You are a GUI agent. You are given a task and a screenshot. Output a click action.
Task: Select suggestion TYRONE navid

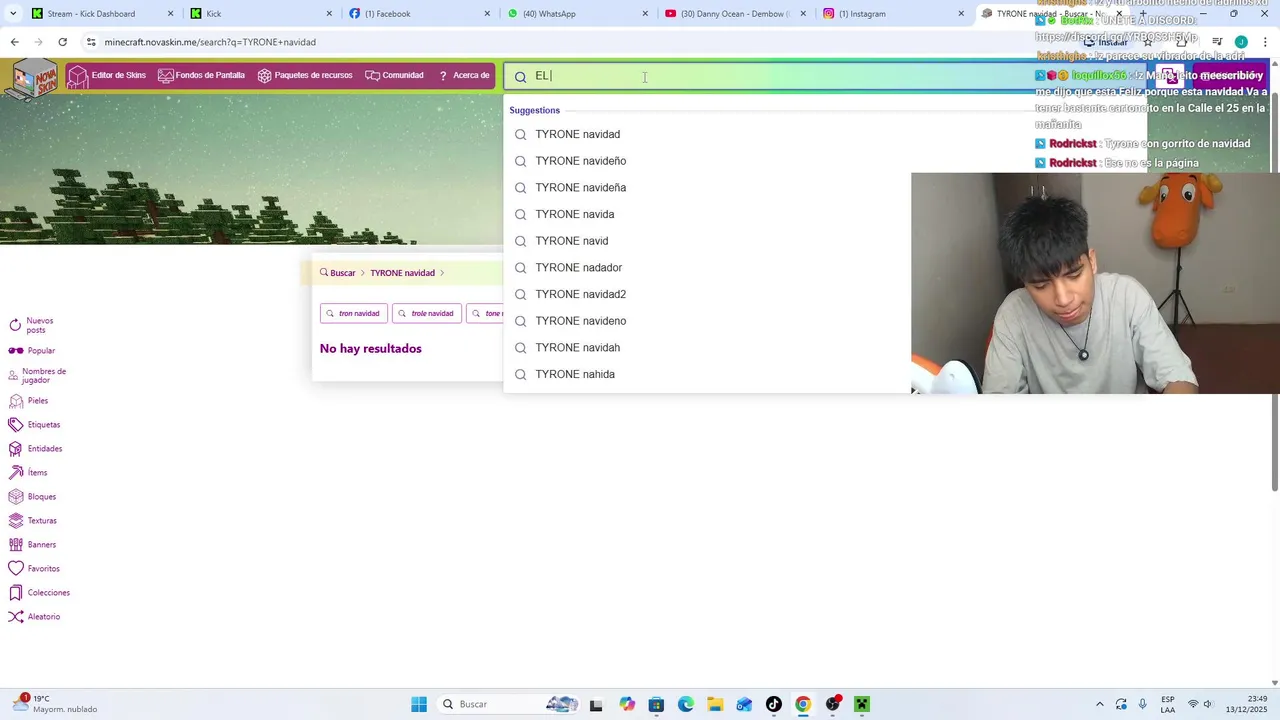[x=707, y=241]
